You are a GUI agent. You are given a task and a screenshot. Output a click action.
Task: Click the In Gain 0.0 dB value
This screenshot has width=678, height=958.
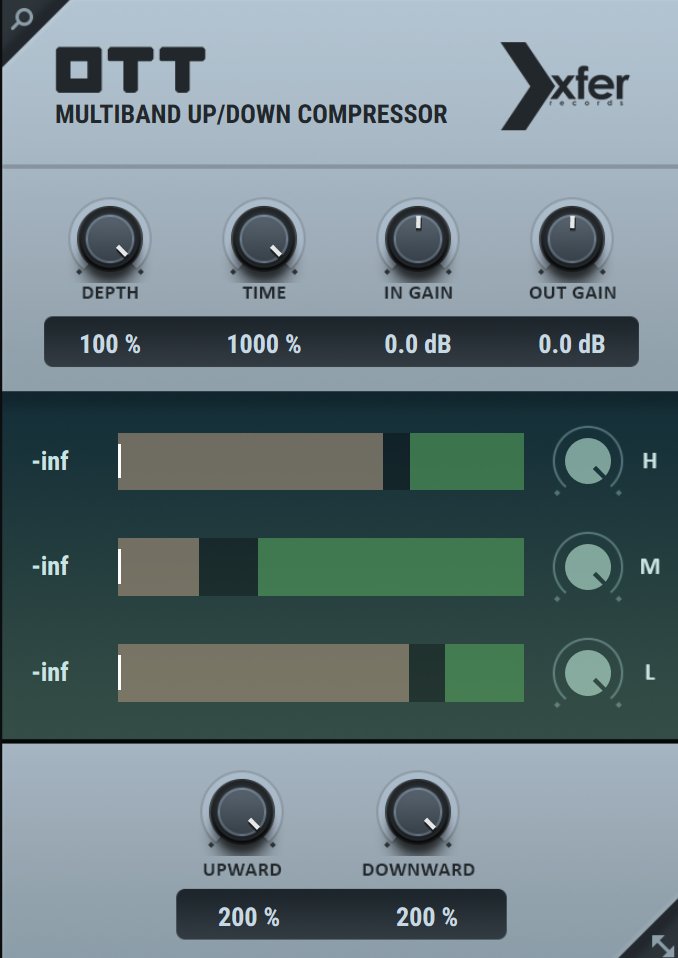point(418,344)
